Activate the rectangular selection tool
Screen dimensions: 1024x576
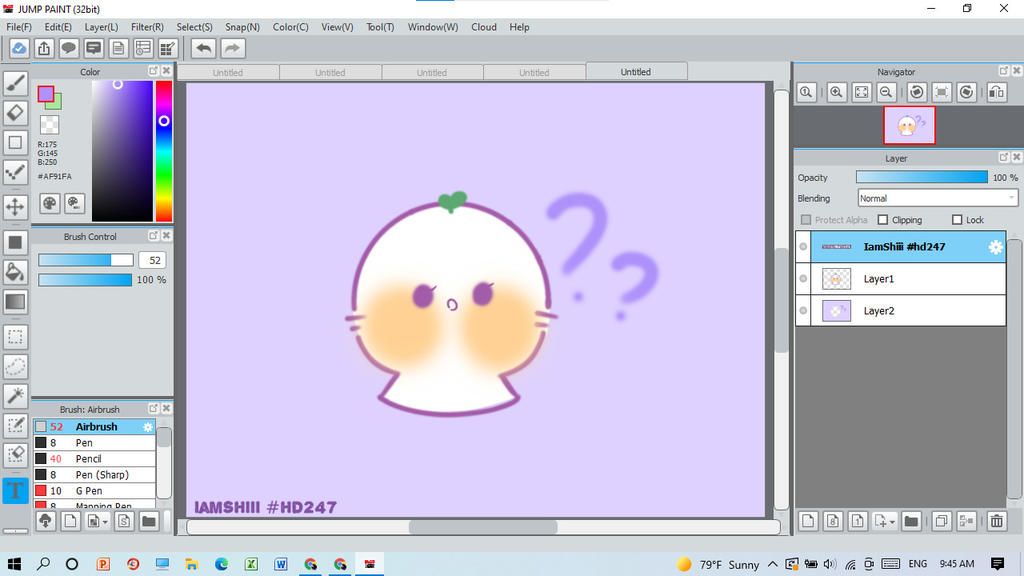click(x=15, y=337)
